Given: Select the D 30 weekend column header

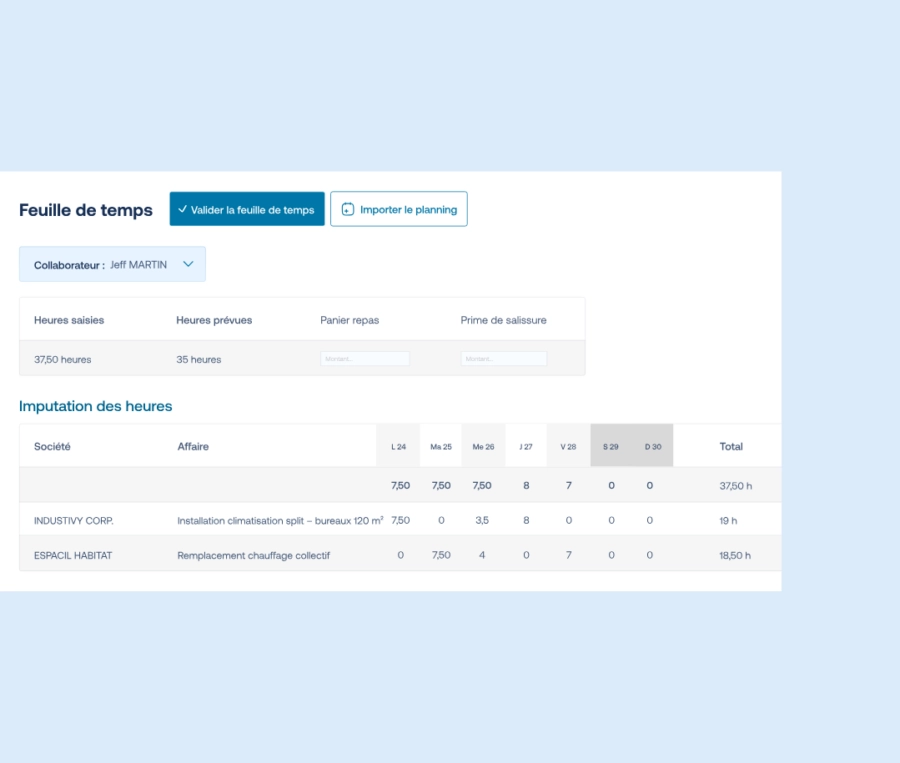Looking at the screenshot, I should point(652,447).
